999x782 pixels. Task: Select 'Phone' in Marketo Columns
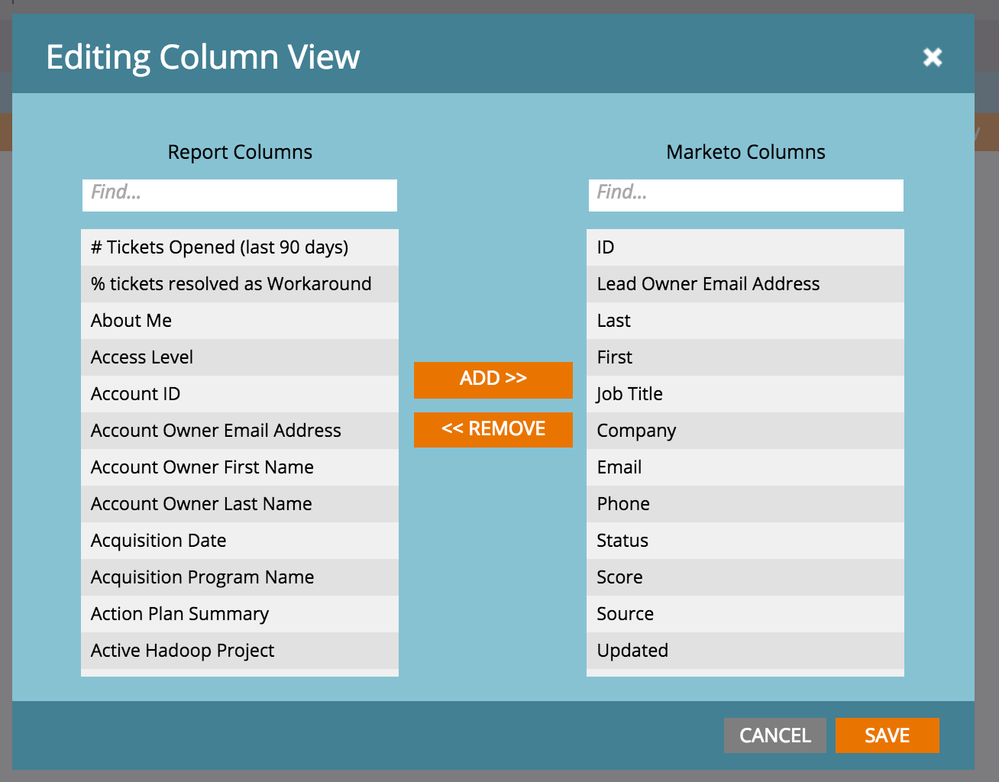[x=745, y=504]
